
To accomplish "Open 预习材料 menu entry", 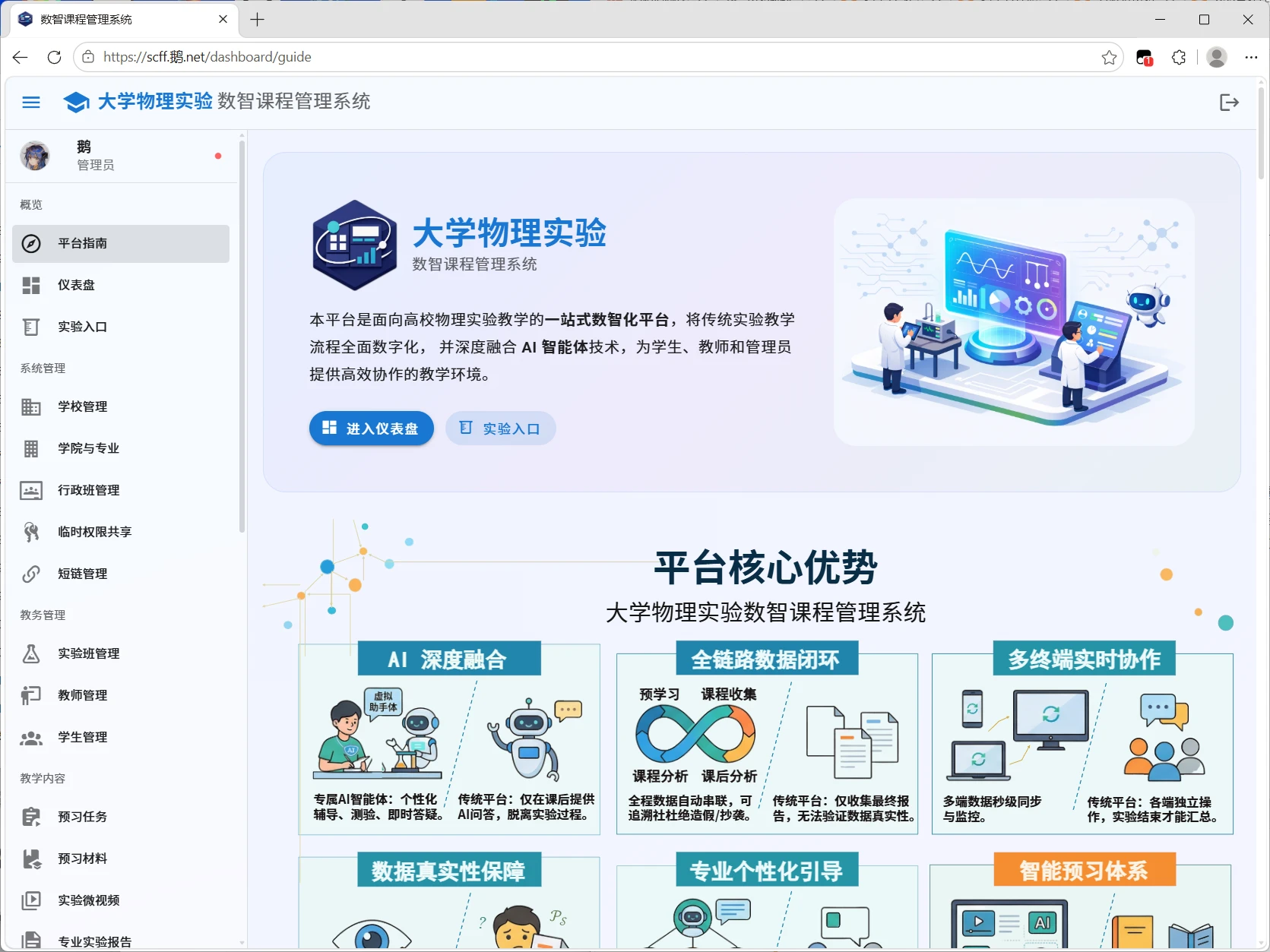I will [121, 859].
